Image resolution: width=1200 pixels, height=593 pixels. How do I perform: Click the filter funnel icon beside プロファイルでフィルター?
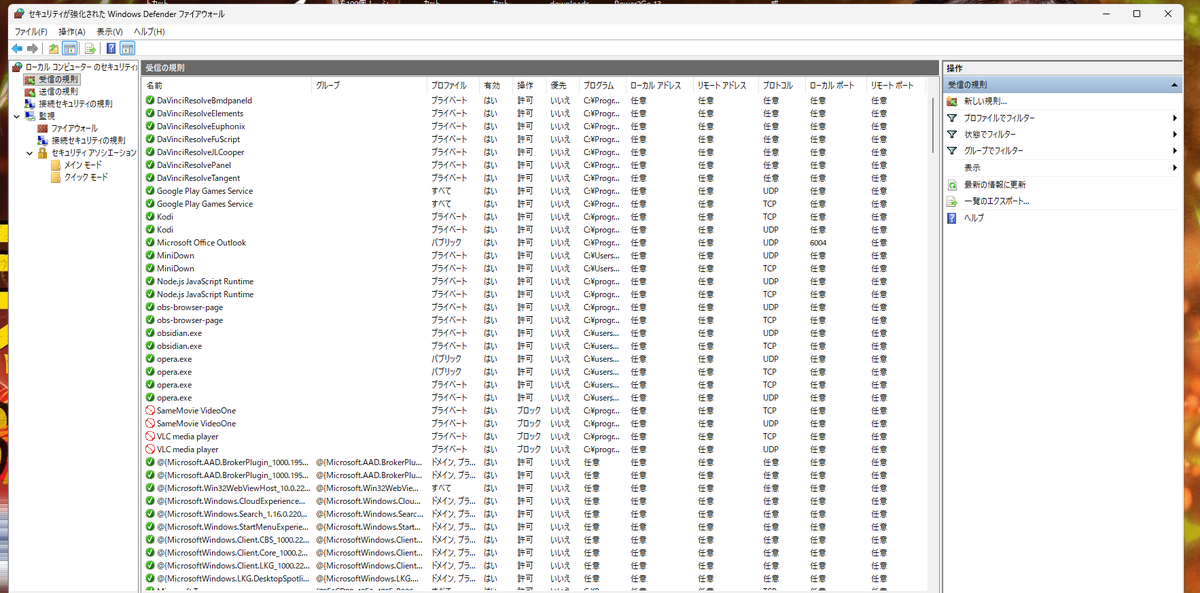click(x=952, y=118)
